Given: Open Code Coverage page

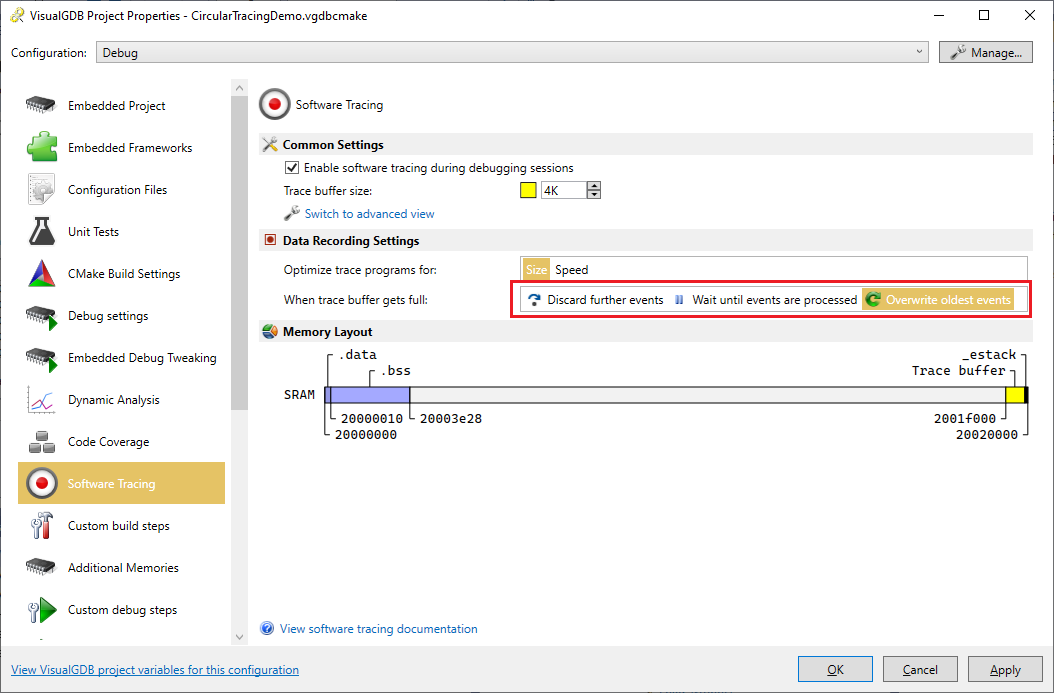Looking at the screenshot, I should 121,442.
